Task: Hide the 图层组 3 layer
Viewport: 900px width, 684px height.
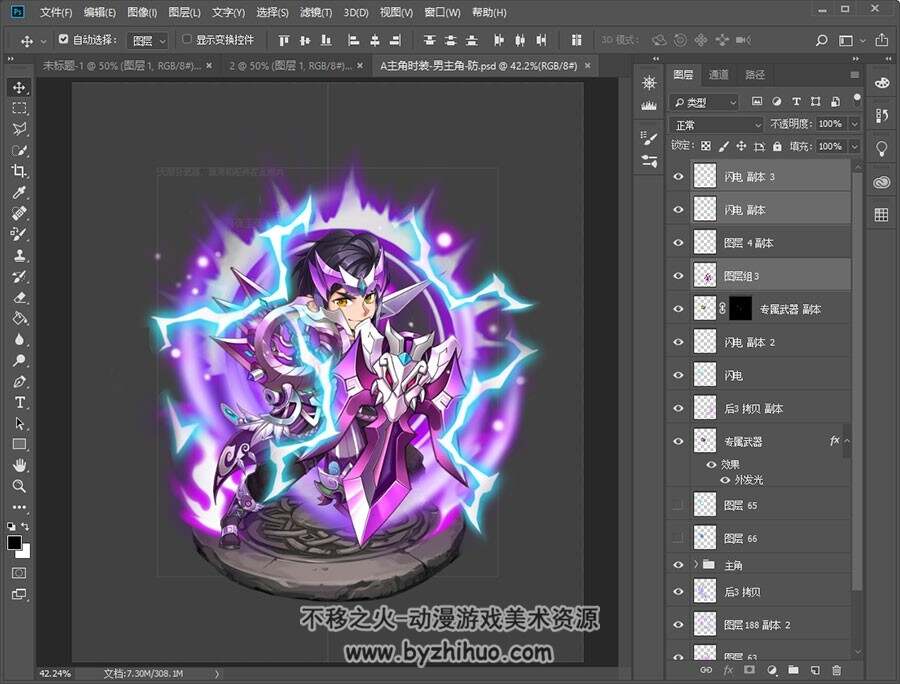Action: [678, 276]
